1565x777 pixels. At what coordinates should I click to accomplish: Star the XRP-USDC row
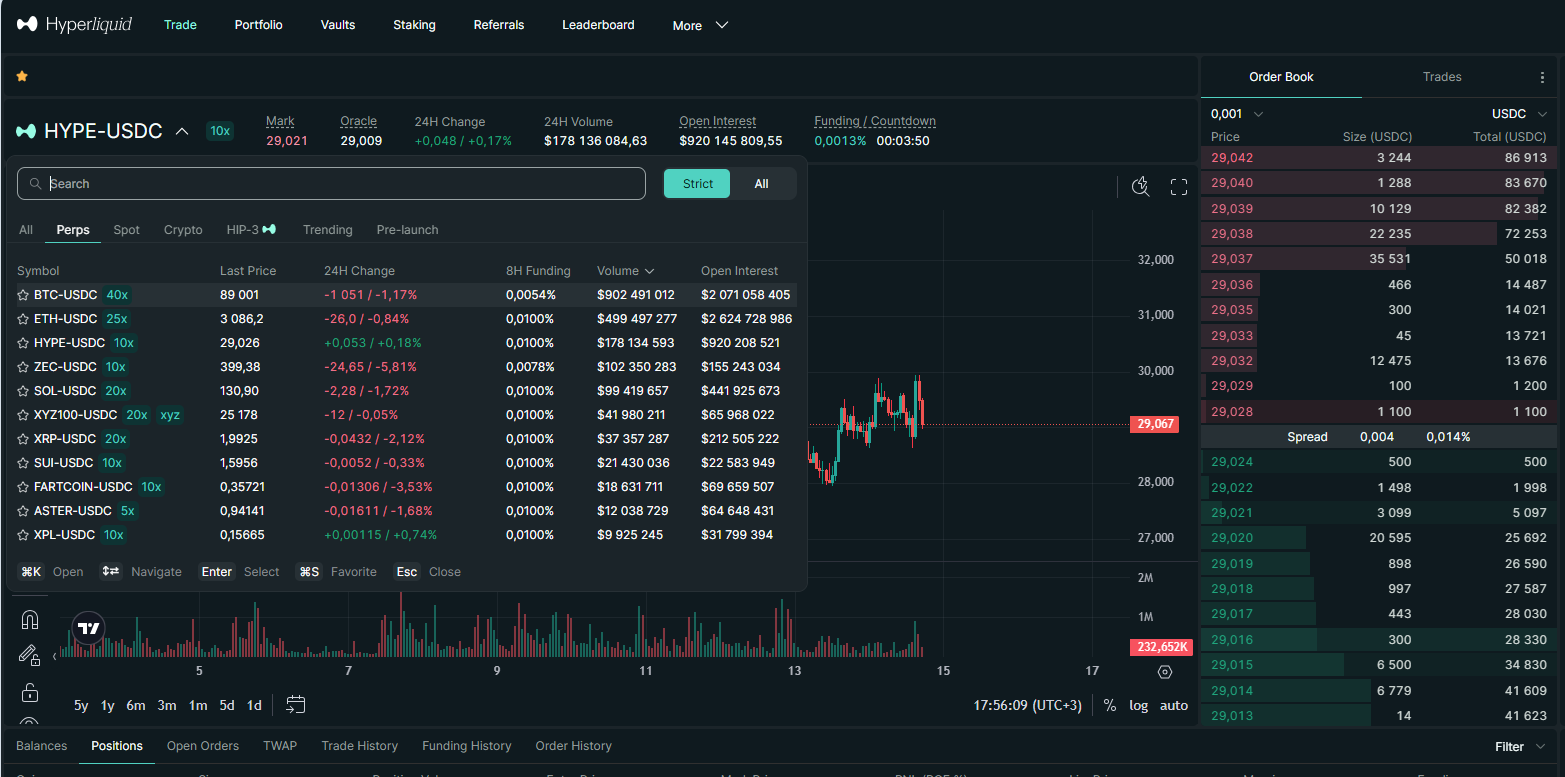[x=23, y=439]
